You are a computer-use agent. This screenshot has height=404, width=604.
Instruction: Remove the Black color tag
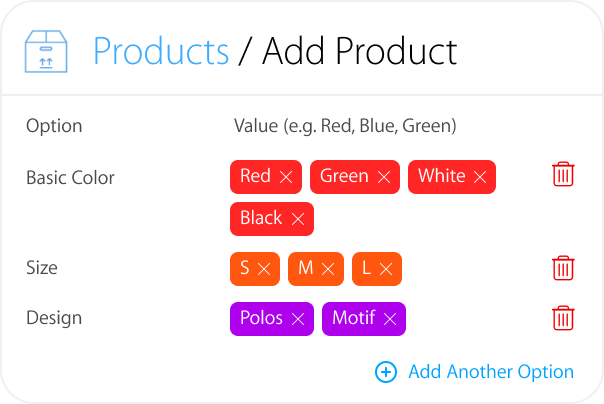[298, 219]
